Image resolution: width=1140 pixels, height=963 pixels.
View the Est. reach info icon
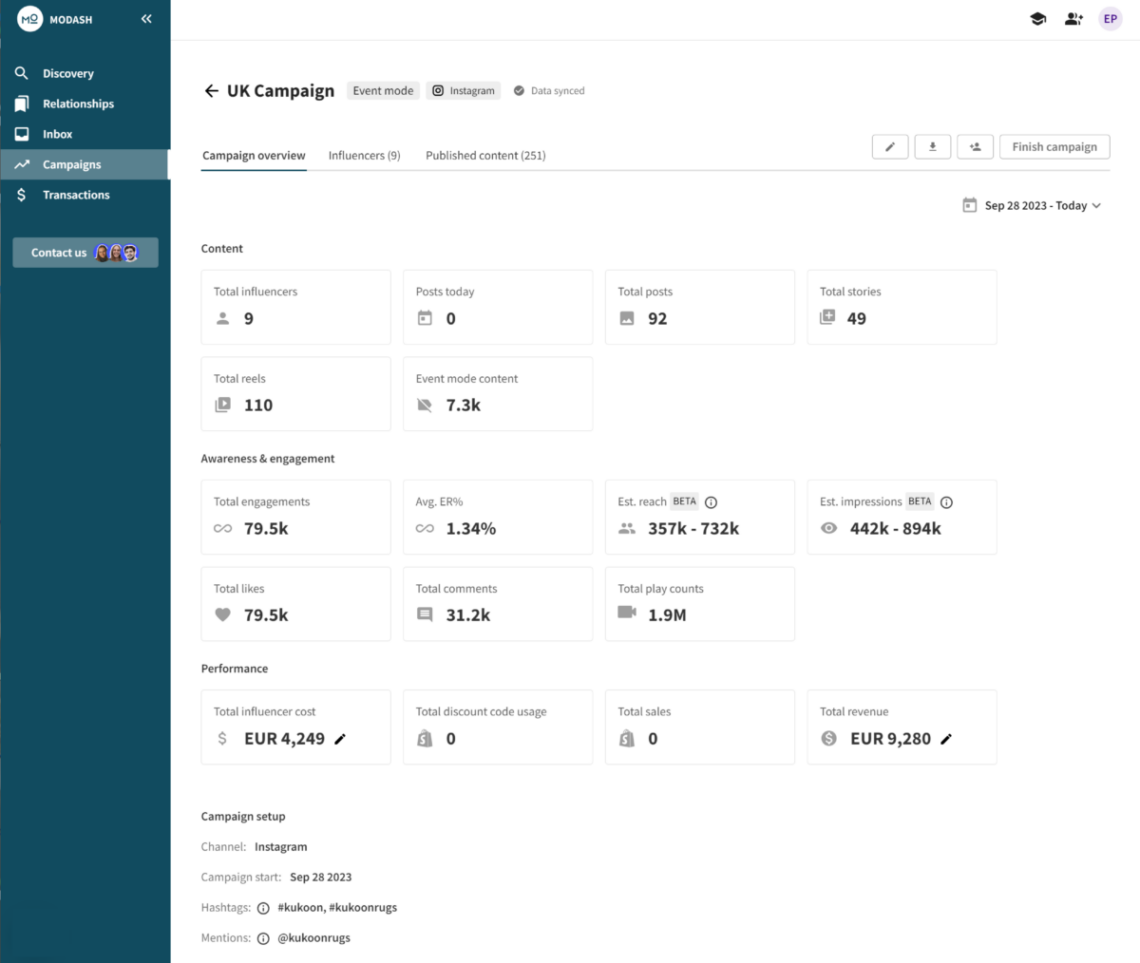coord(709,501)
